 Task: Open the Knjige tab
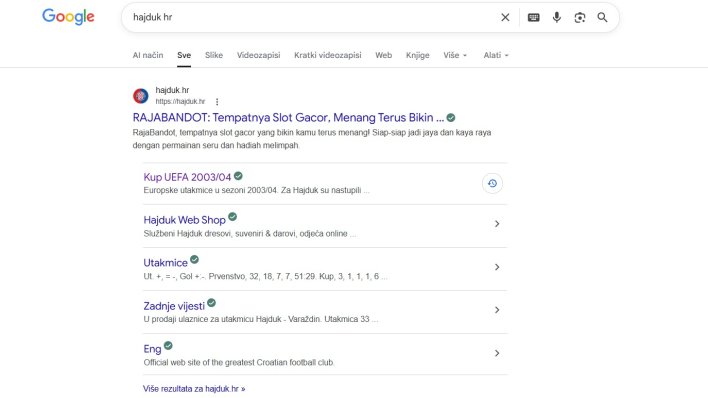pyautogui.click(x=417, y=55)
